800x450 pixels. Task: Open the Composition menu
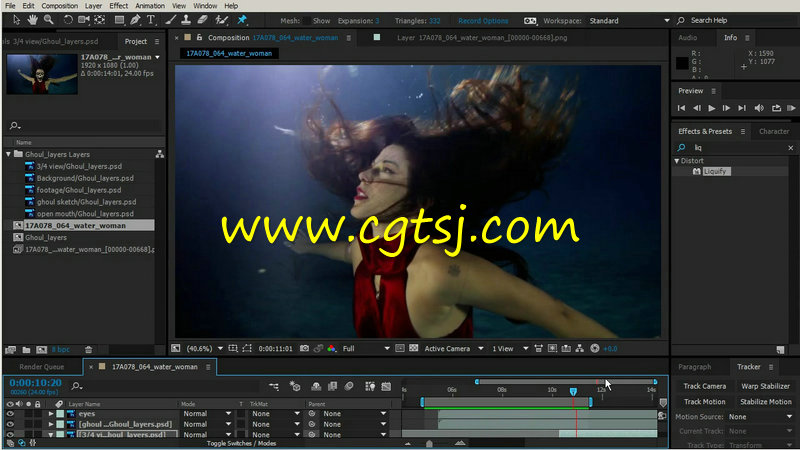[x=60, y=6]
